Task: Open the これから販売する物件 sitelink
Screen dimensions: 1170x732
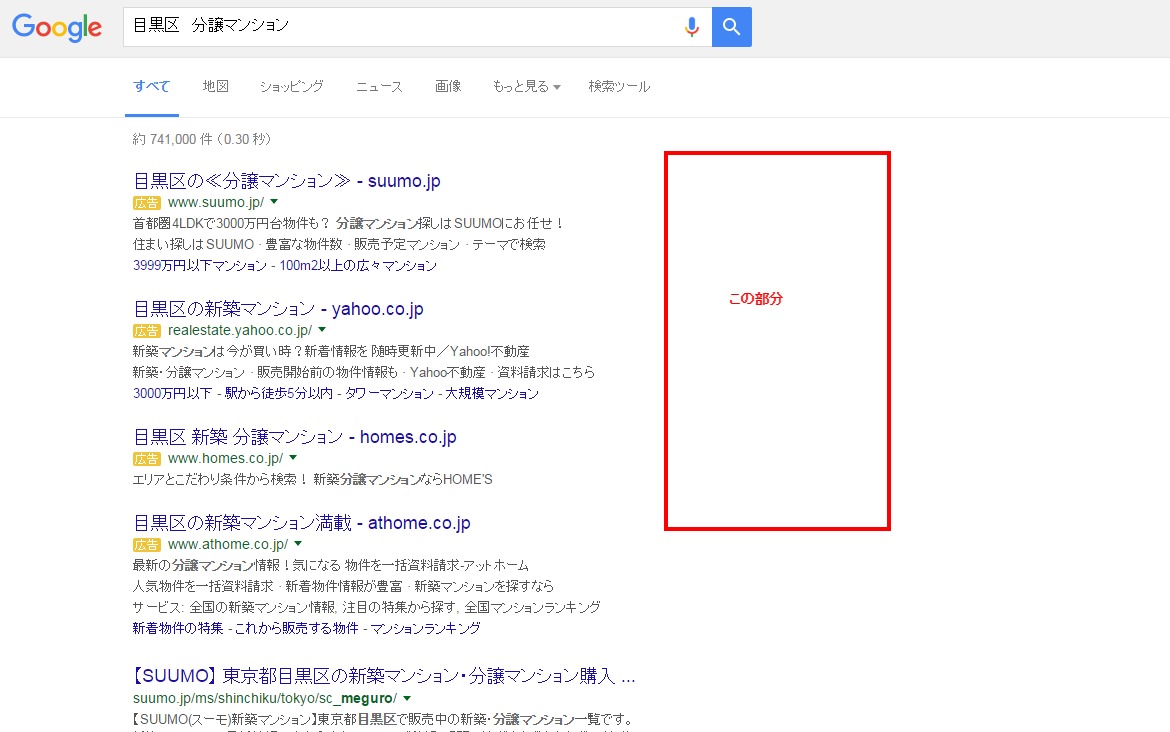Action: tap(297, 628)
